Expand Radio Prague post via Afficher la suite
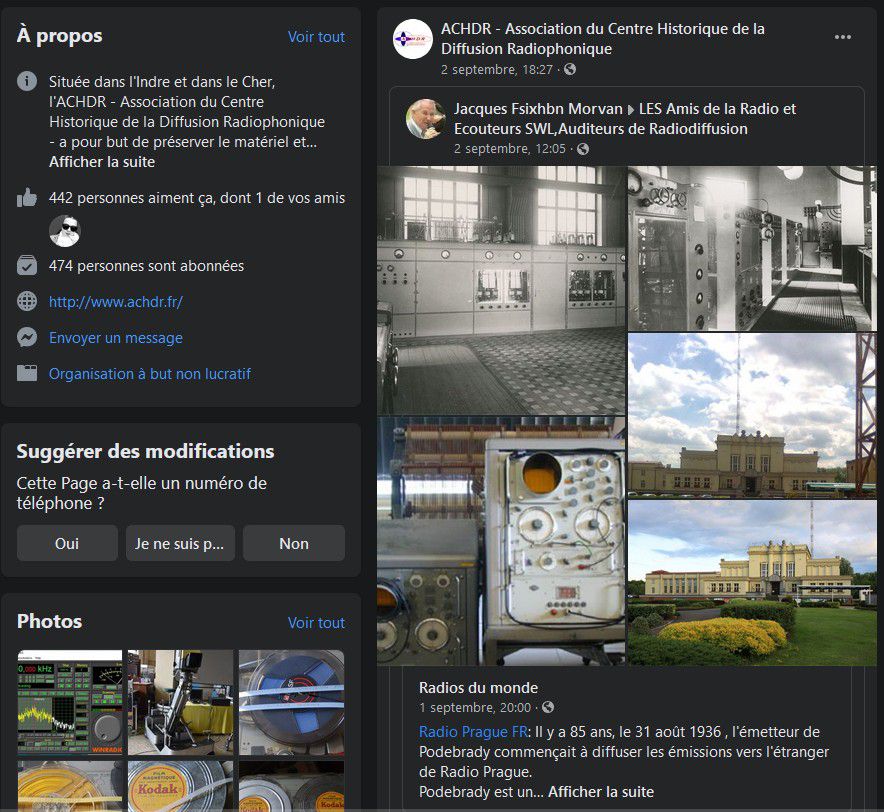Viewport: 884px width, 812px height. pyautogui.click(x=601, y=792)
